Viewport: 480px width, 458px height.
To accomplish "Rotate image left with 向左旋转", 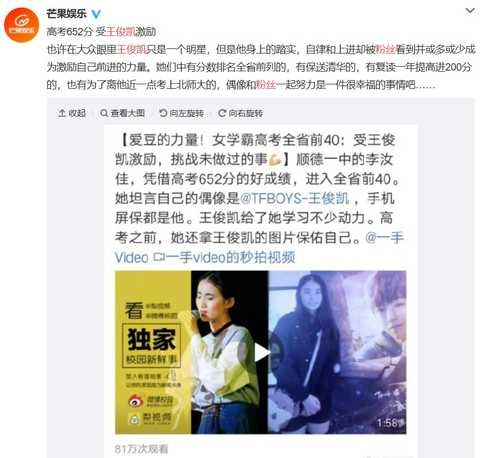I will tap(182, 113).
